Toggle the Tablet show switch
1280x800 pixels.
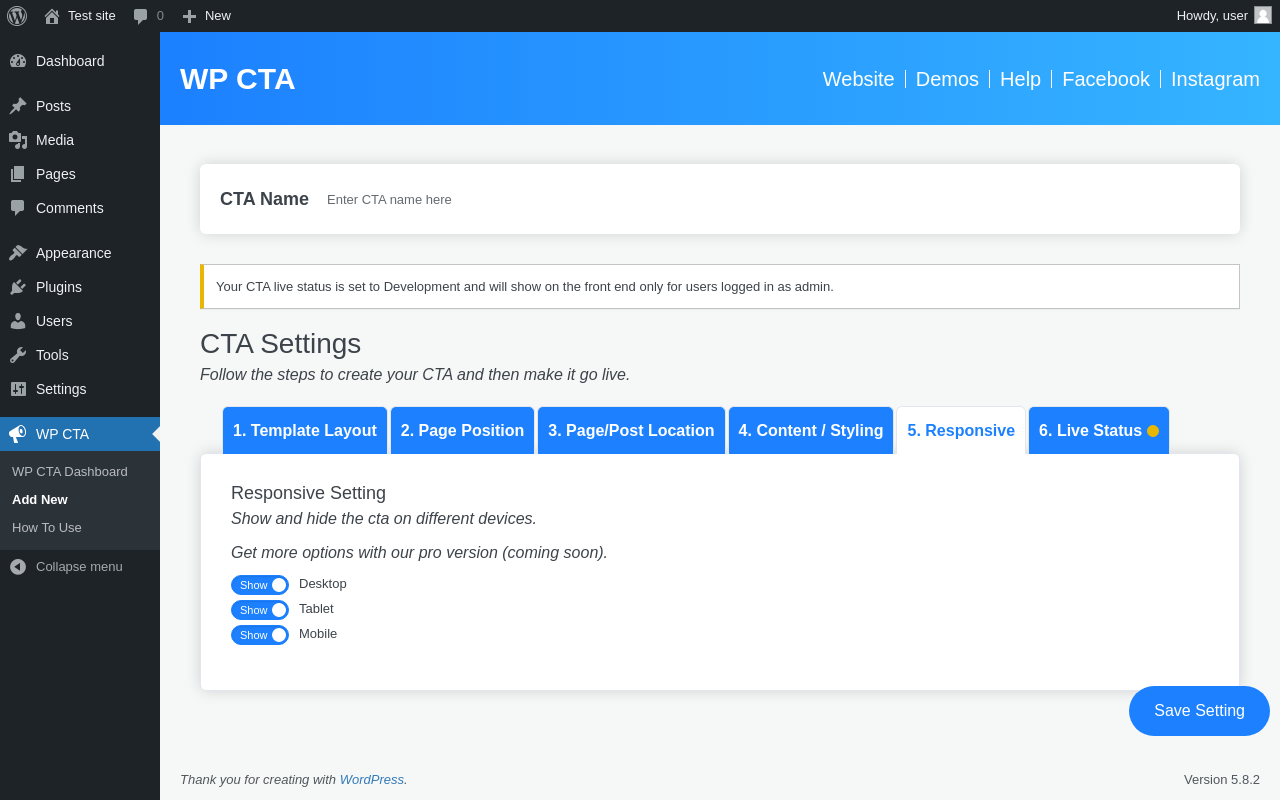(x=260, y=610)
